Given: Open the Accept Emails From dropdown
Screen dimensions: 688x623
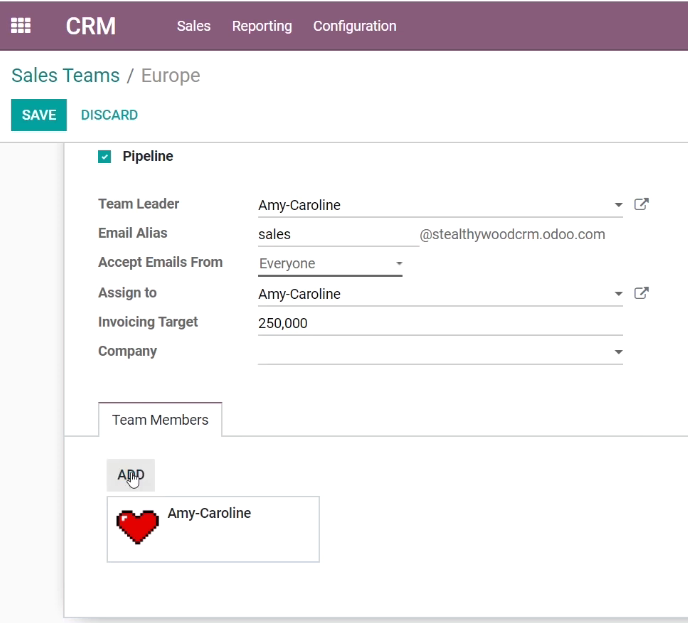Looking at the screenshot, I should [330, 263].
